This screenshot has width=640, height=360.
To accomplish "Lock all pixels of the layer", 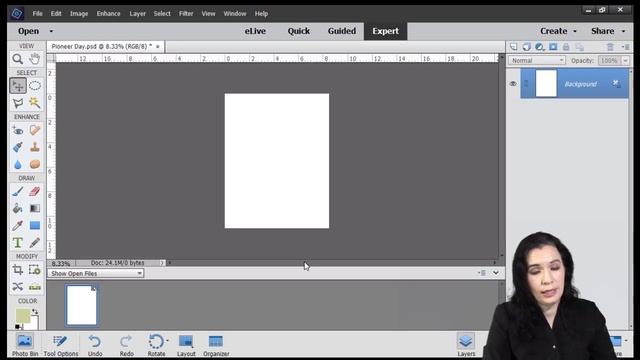I will pyautogui.click(x=566, y=47).
